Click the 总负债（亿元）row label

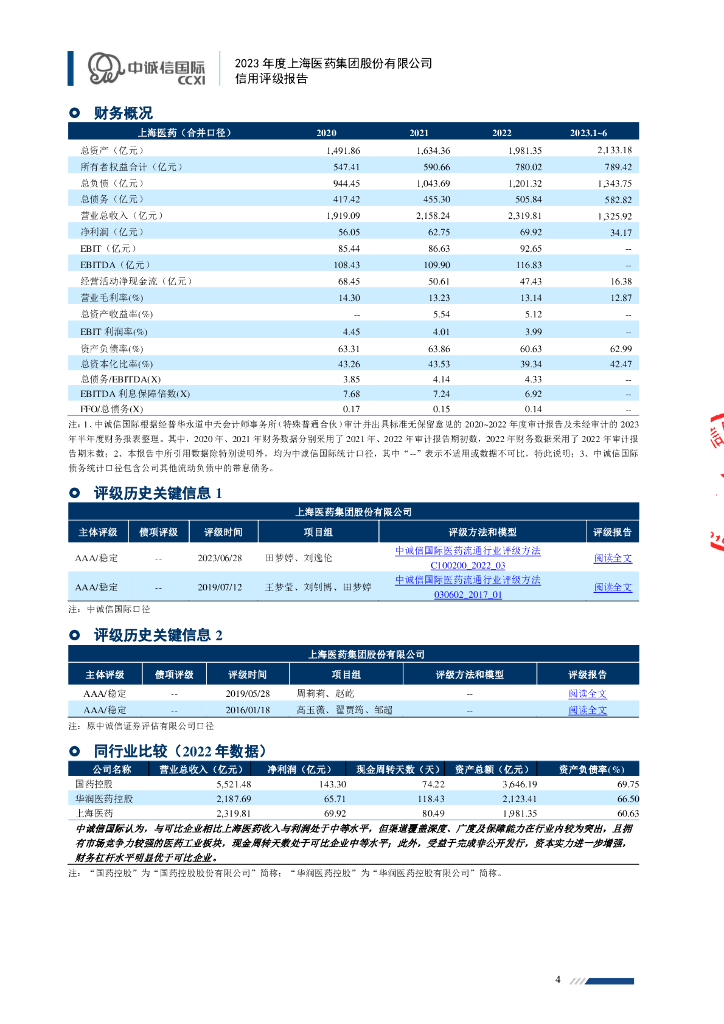coord(112,184)
